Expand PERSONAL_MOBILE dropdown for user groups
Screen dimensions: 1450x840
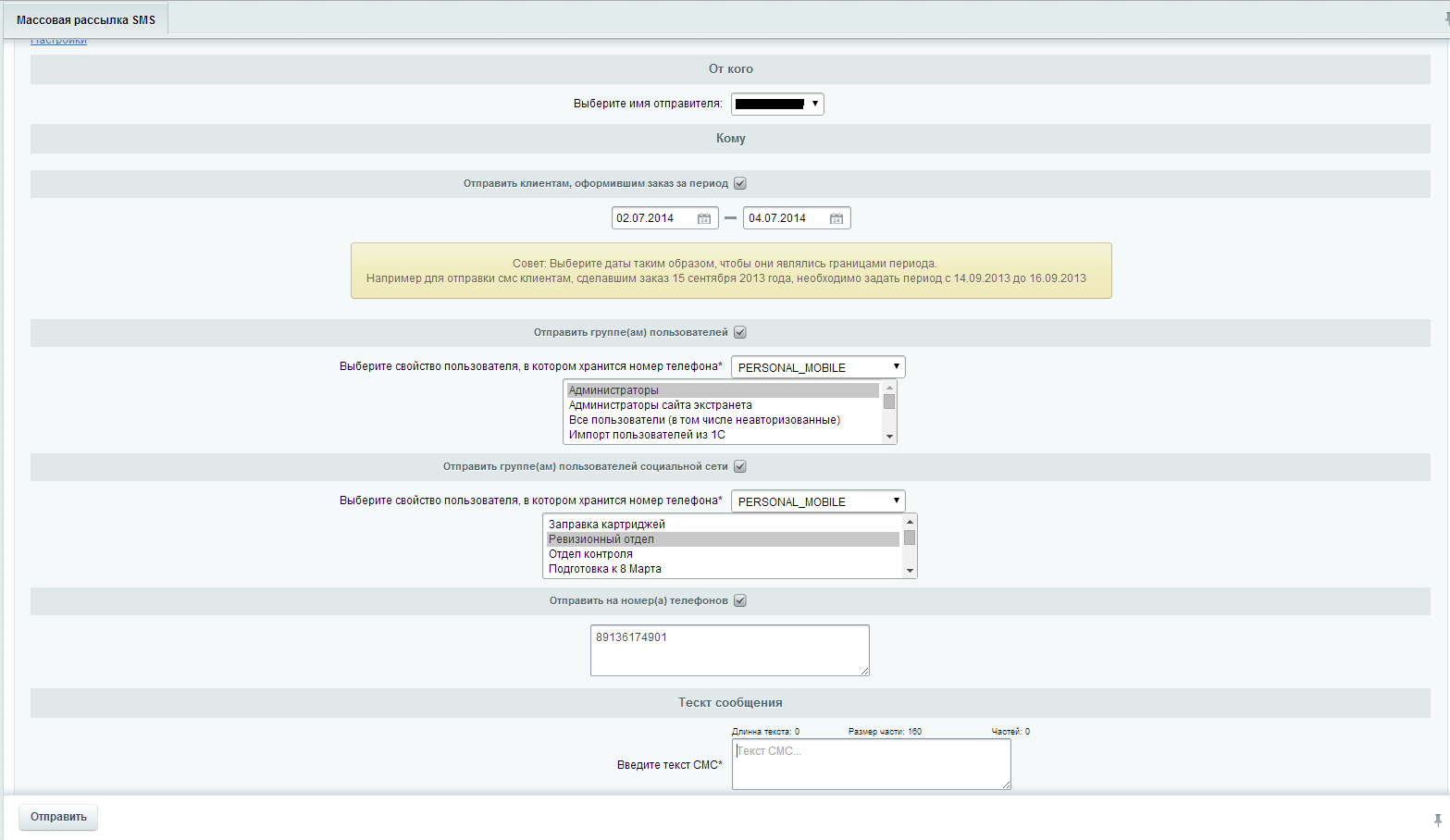coord(818,367)
